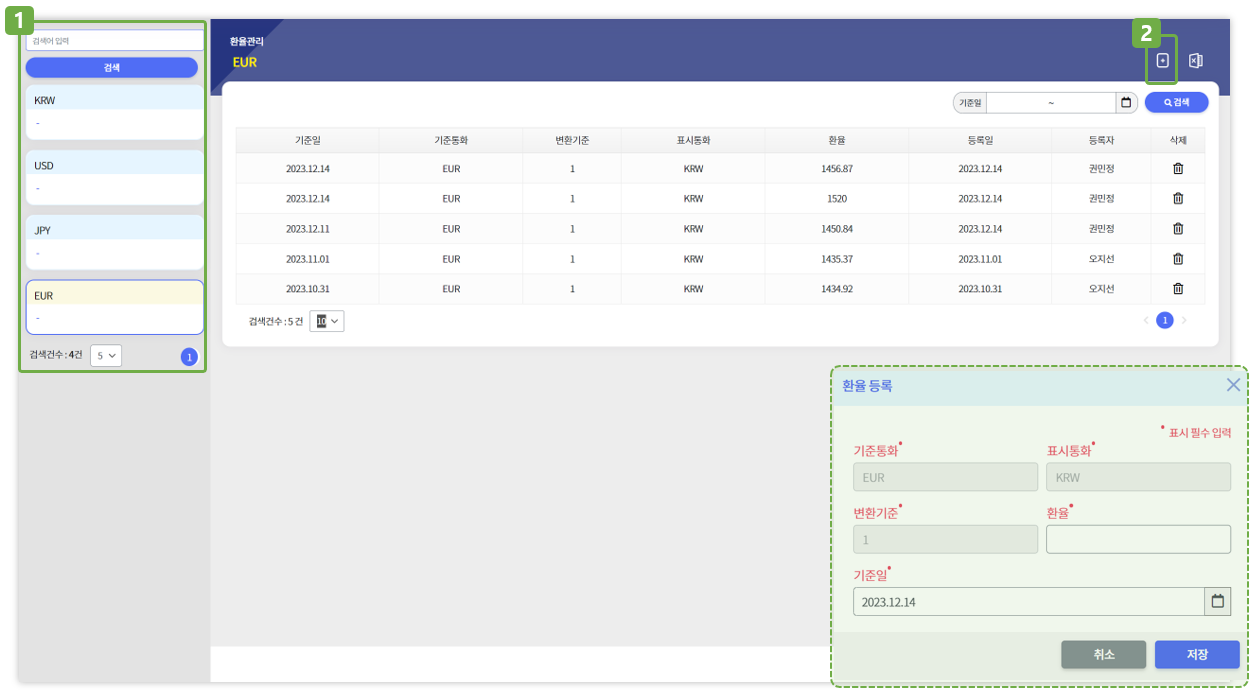Image resolution: width=1249 pixels, height=691 pixels.
Task: Export the table with the Excel icon
Action: coord(1195,61)
